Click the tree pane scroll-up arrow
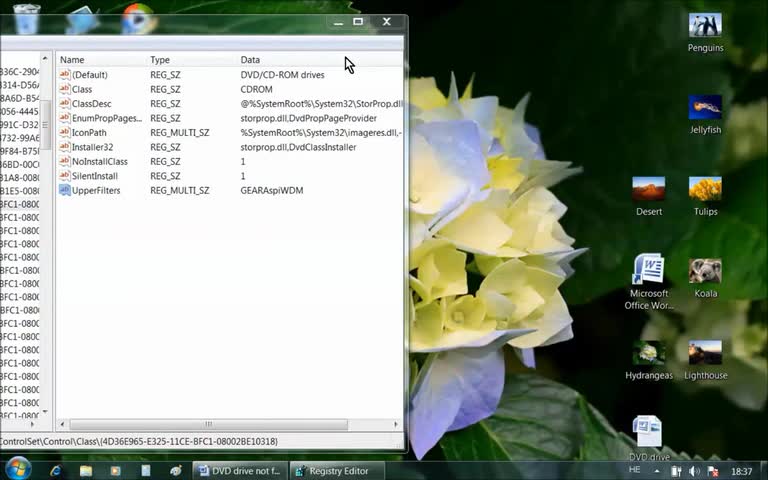This screenshot has width=768, height=480. (45, 58)
